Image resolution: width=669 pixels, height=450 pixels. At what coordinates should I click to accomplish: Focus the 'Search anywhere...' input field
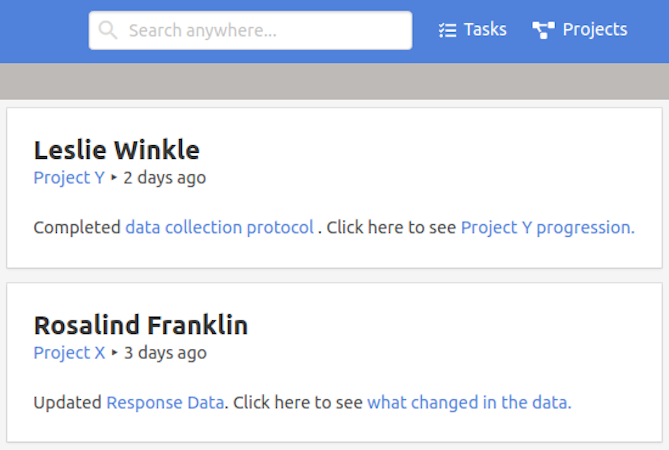(265, 30)
